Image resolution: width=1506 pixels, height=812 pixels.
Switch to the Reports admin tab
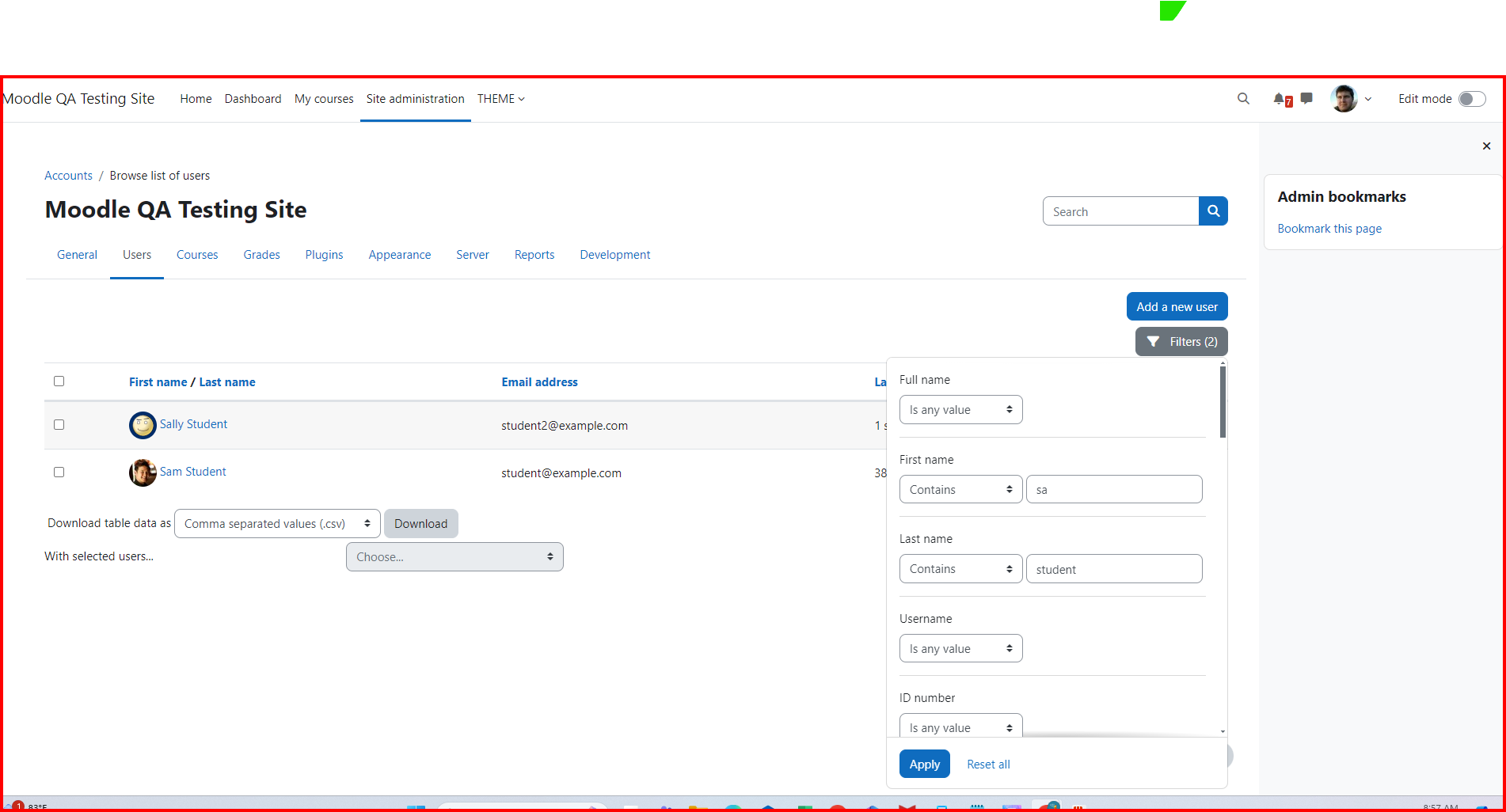pyautogui.click(x=534, y=255)
